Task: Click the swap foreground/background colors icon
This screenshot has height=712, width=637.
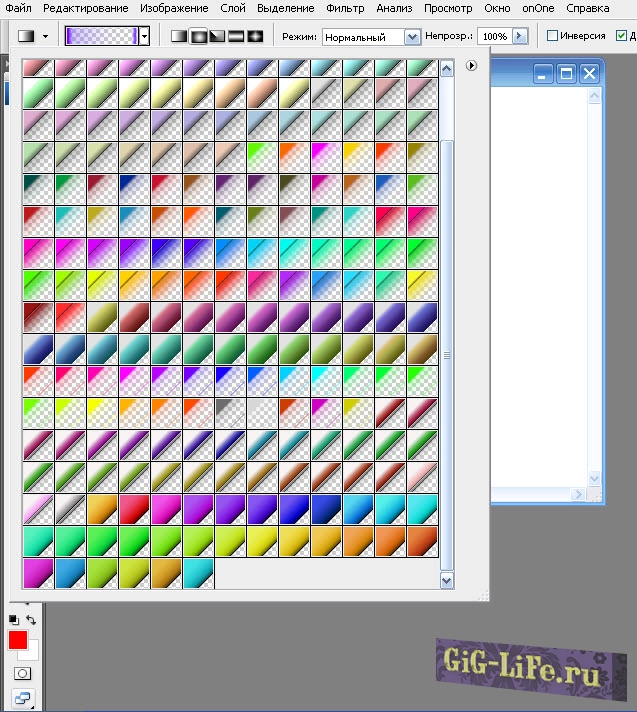Action: point(31,620)
